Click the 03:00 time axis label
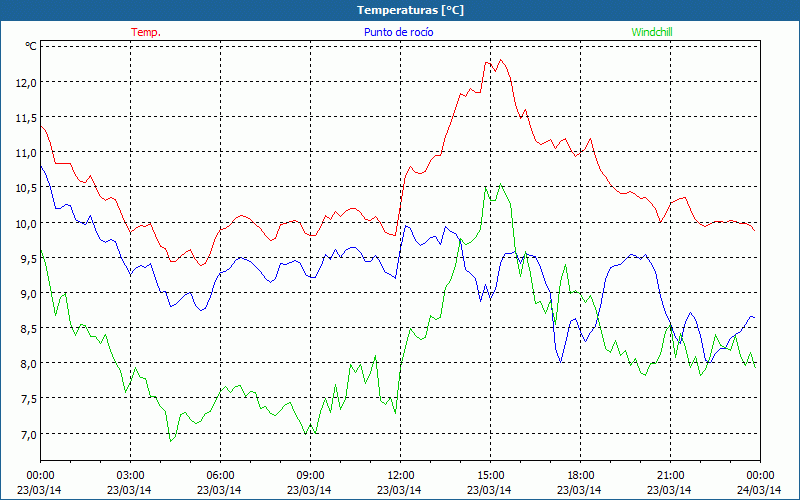This screenshot has height=500, width=800. point(130,476)
